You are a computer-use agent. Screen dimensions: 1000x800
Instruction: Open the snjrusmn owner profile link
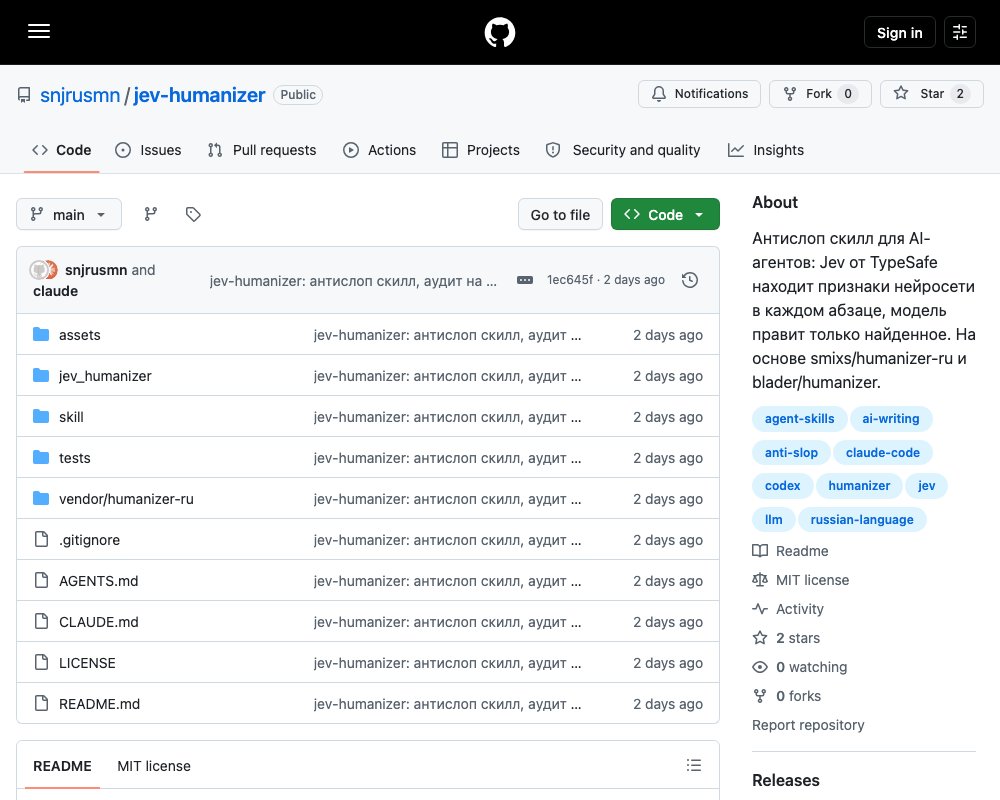[80, 95]
